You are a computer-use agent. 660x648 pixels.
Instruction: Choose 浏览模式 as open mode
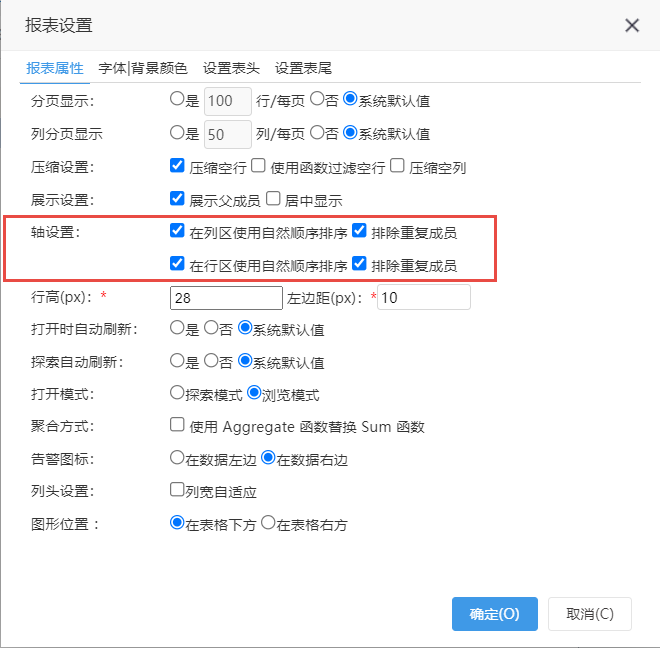[254, 393]
